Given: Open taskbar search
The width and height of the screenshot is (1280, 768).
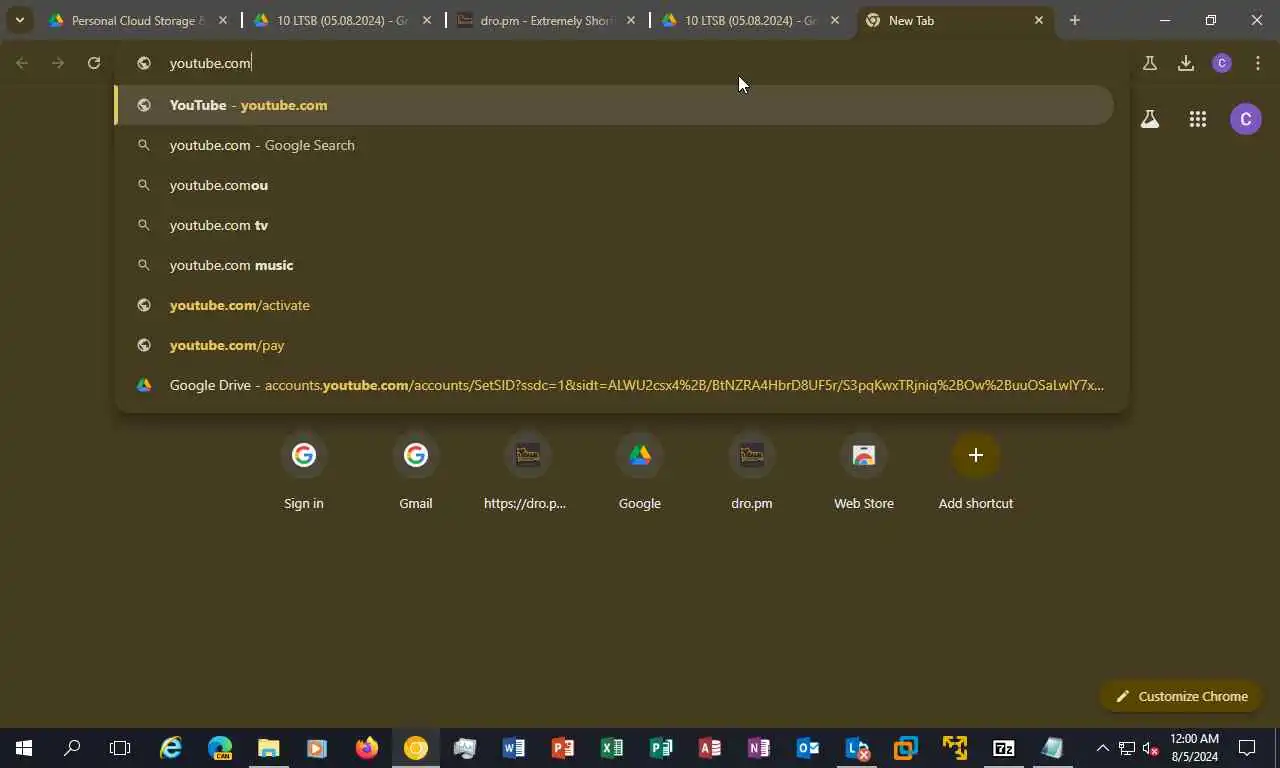Looking at the screenshot, I should (x=72, y=748).
